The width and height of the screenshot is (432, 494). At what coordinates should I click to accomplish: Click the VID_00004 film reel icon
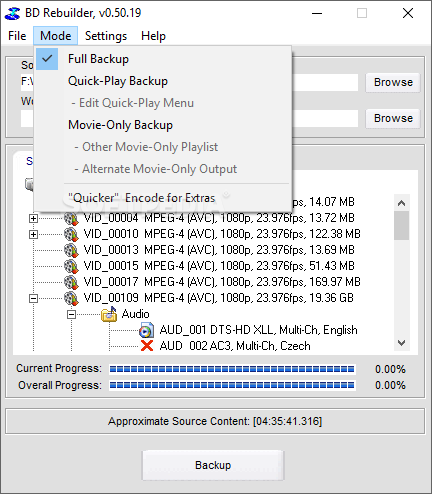click(71, 218)
